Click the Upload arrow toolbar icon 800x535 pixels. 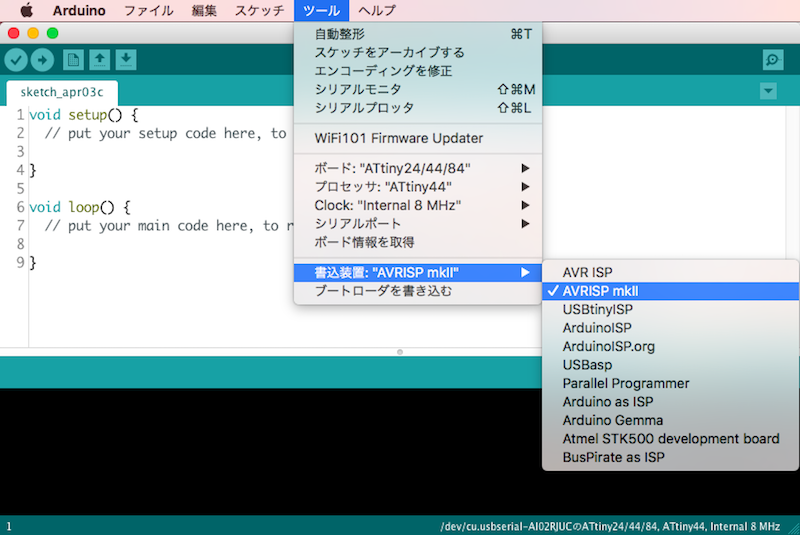[x=42, y=60]
